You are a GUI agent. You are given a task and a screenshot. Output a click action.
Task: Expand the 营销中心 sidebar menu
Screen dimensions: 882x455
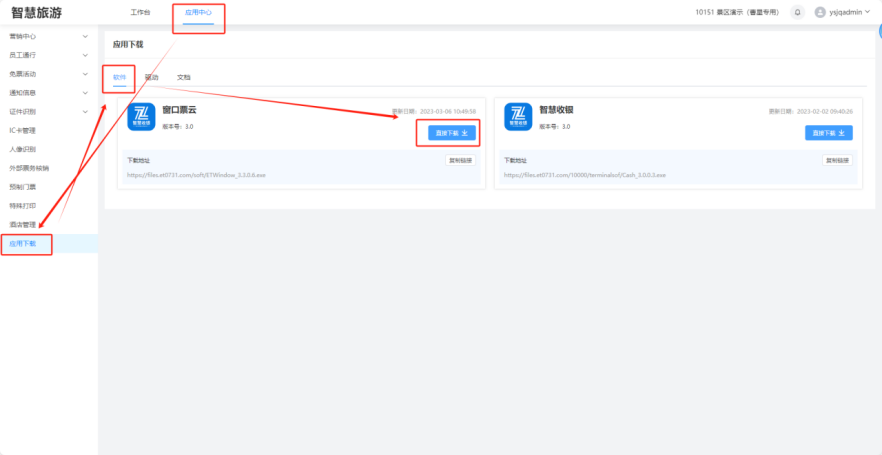pyautogui.click(x=48, y=36)
